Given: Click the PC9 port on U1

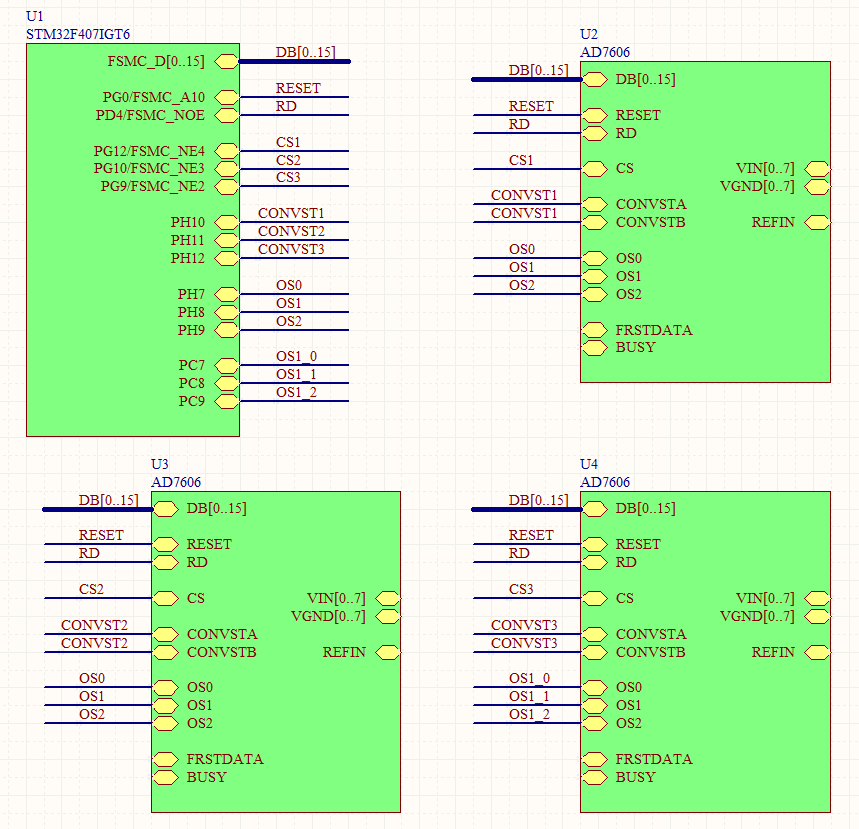Looking at the screenshot, I should [x=226, y=402].
